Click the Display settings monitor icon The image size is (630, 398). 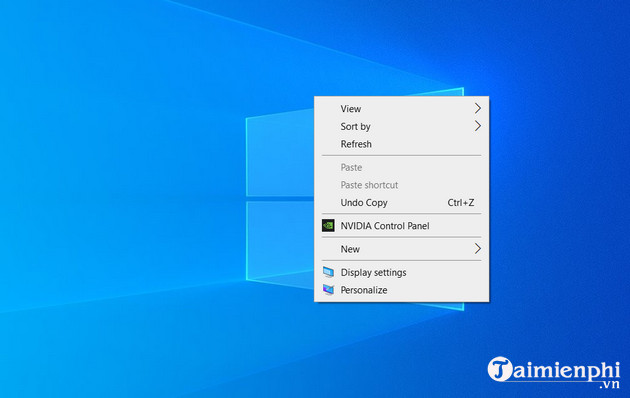coord(328,272)
